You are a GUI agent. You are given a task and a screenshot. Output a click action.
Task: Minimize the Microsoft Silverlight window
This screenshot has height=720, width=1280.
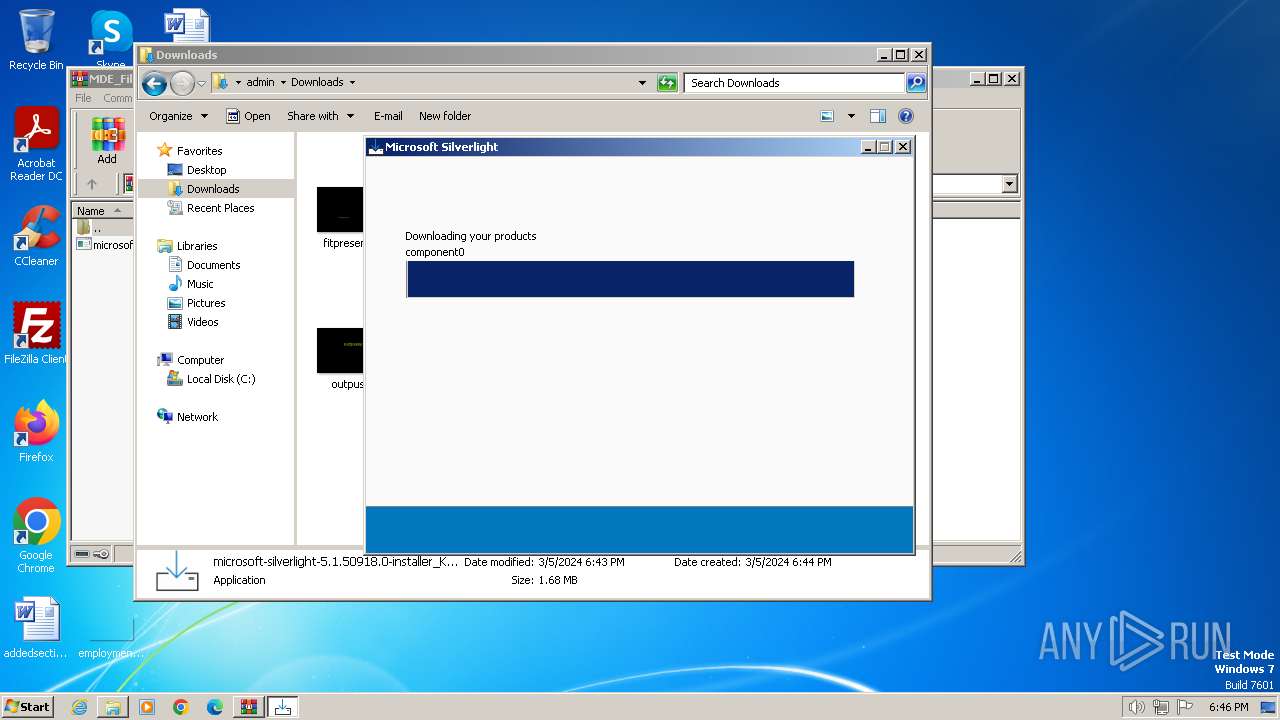click(867, 147)
